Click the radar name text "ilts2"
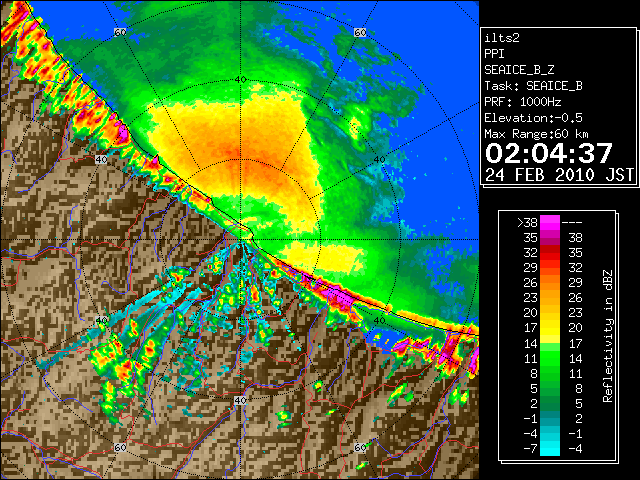Viewport: 640px width, 480px height. point(502,38)
